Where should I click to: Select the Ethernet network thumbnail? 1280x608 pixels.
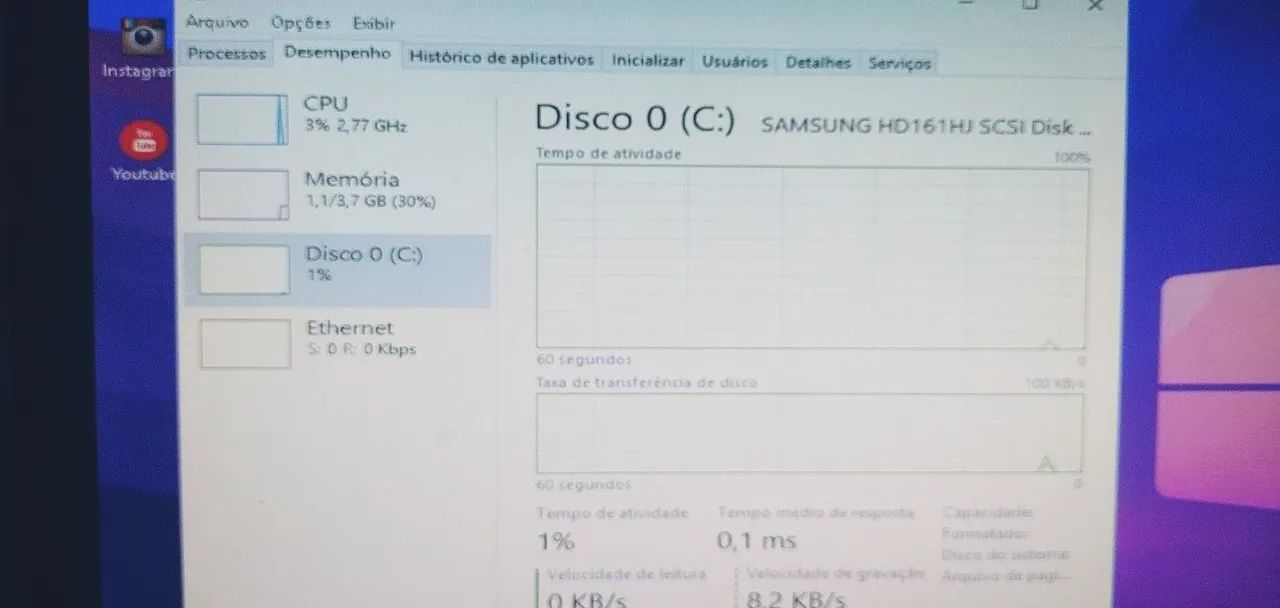tap(245, 343)
